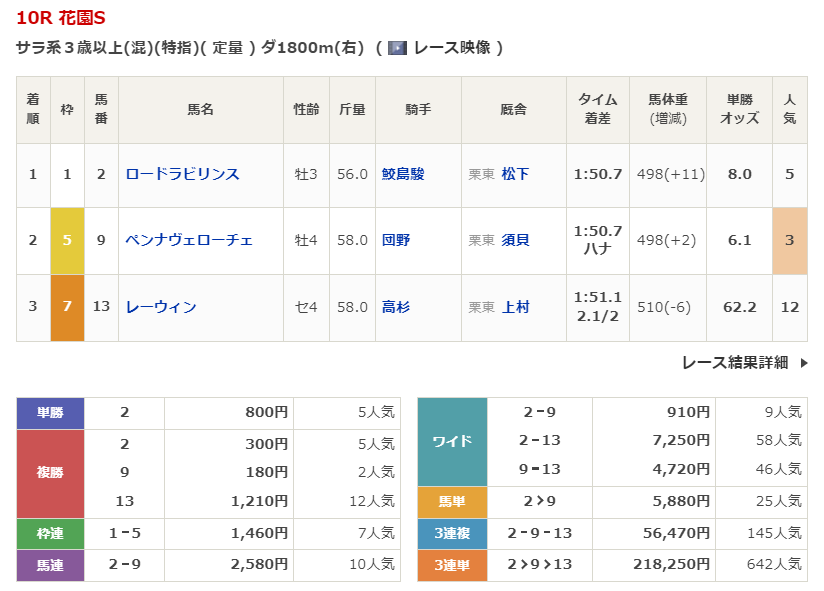The image size is (824, 591).
Task: Select the 単勝 payout label
Action: click(x=50, y=412)
